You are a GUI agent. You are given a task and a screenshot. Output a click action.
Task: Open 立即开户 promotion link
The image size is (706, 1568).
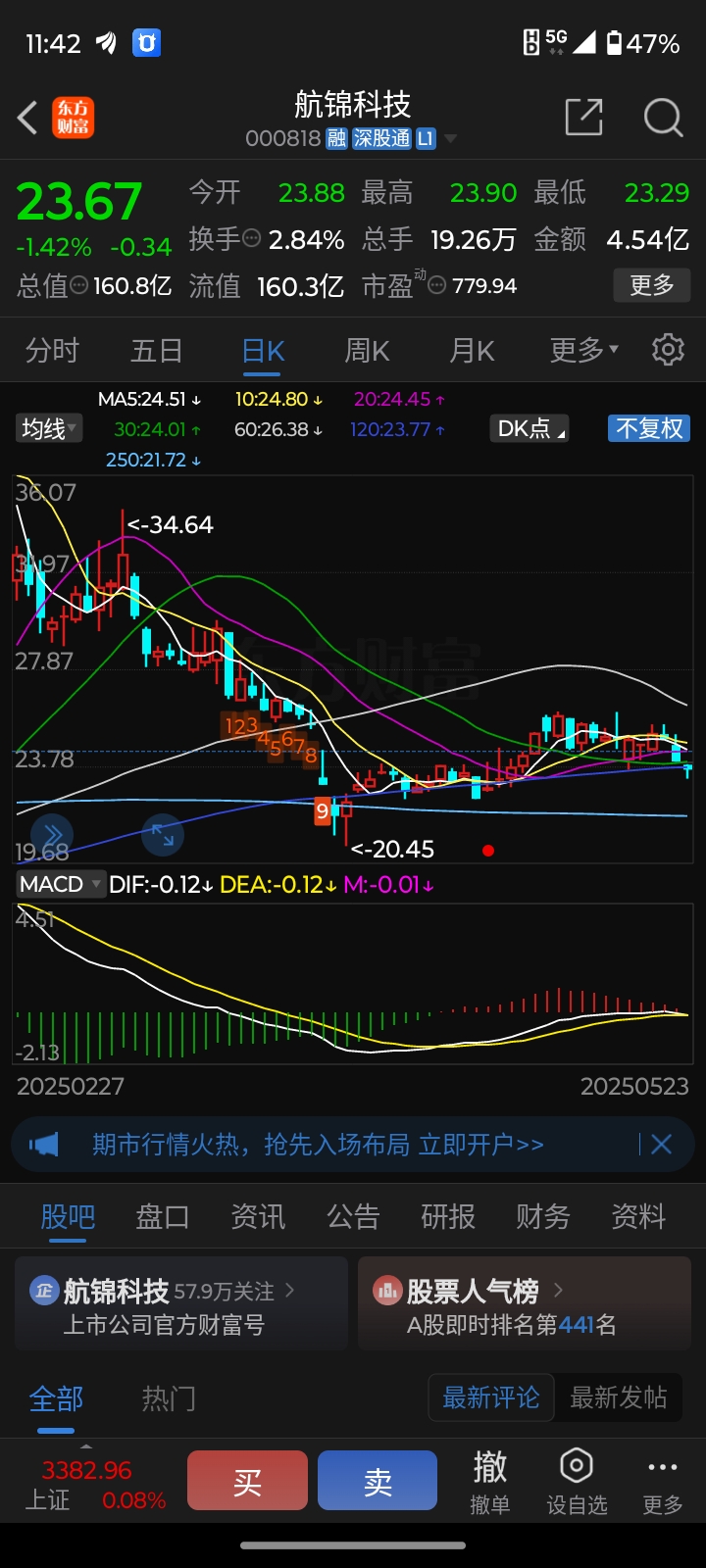[x=481, y=1144]
